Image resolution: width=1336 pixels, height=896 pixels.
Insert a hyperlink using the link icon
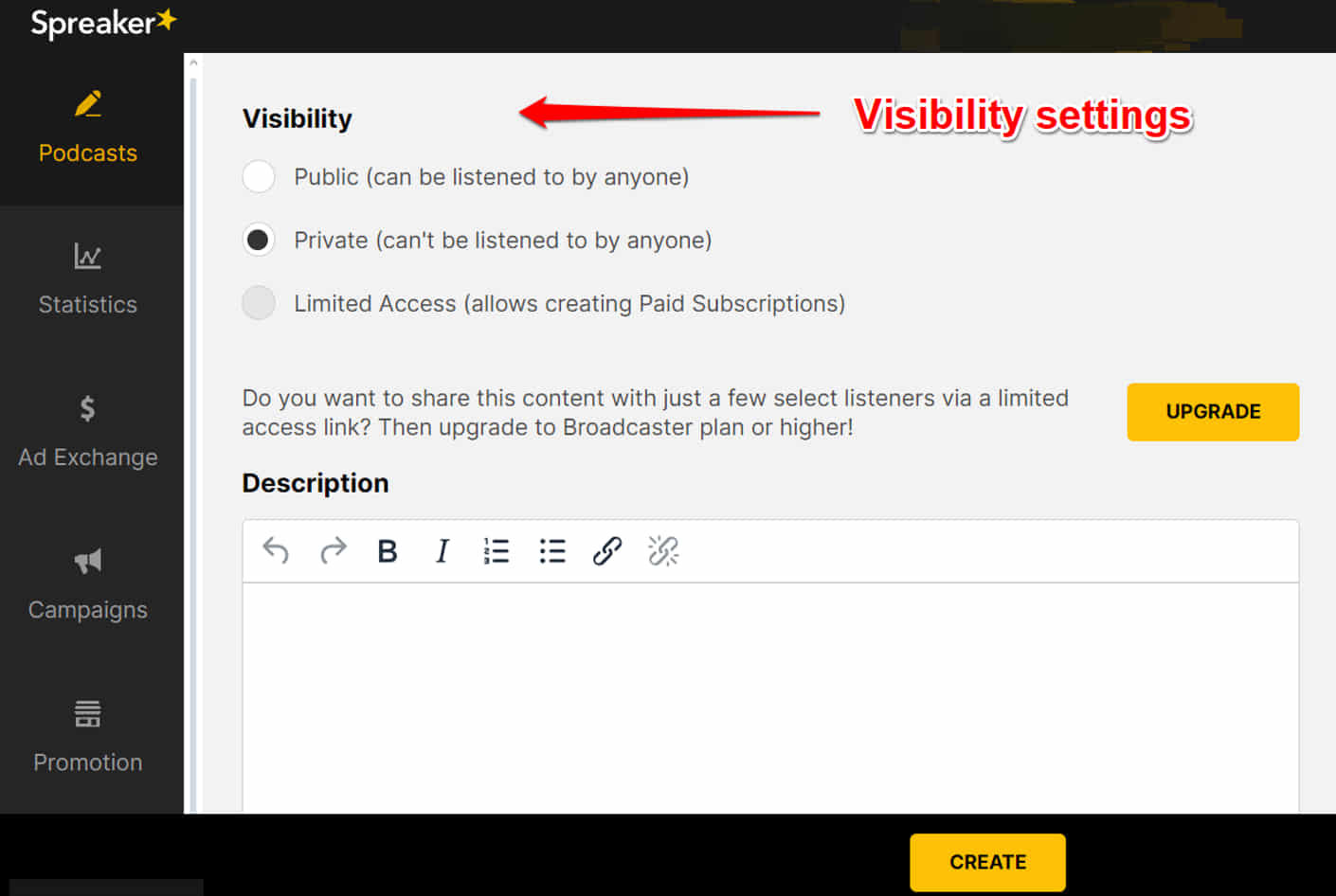pyautogui.click(x=607, y=551)
